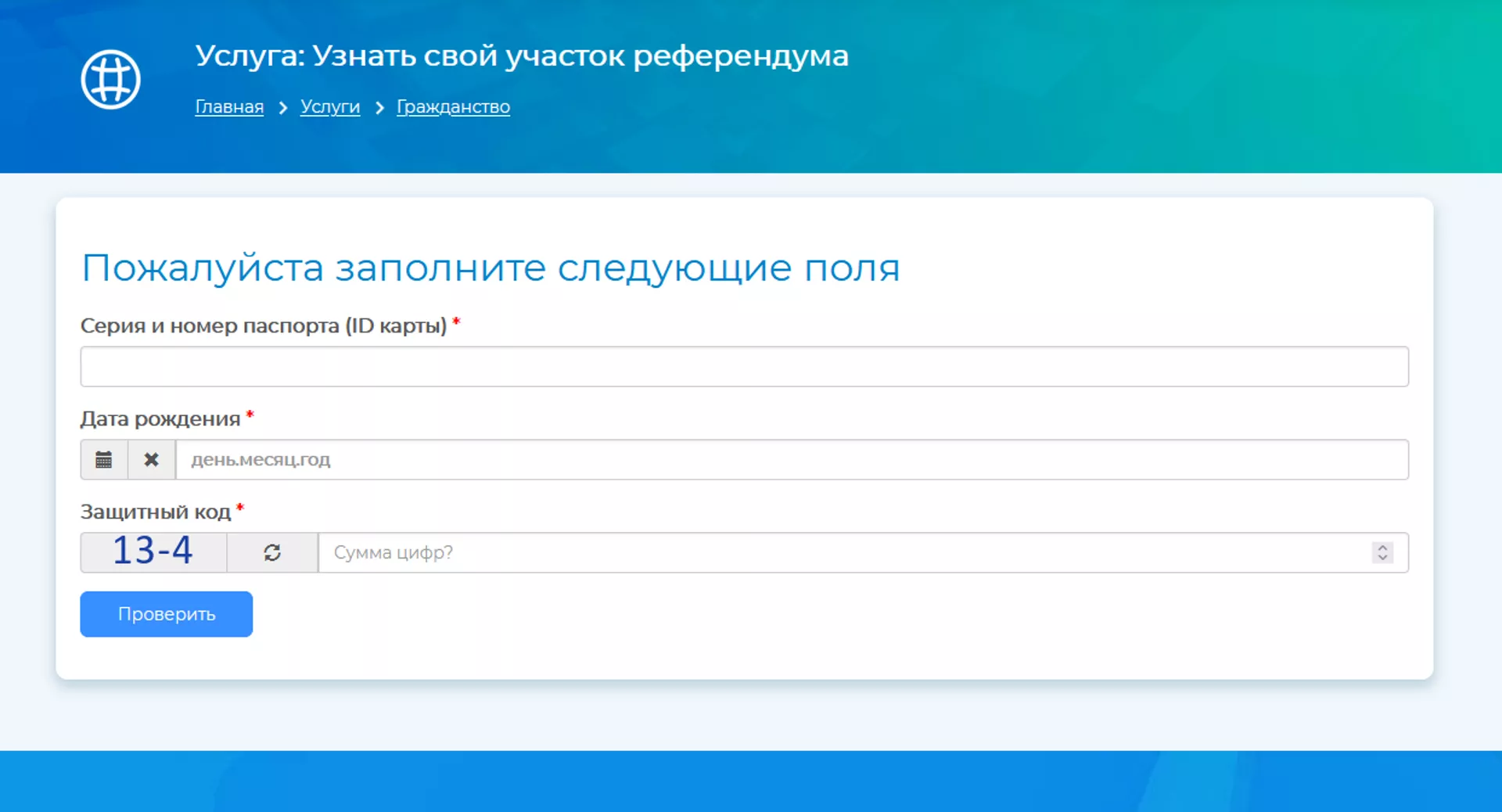Image resolution: width=1502 pixels, height=812 pixels.
Task: Go to the Главная breadcrumb link
Action: pos(229,106)
